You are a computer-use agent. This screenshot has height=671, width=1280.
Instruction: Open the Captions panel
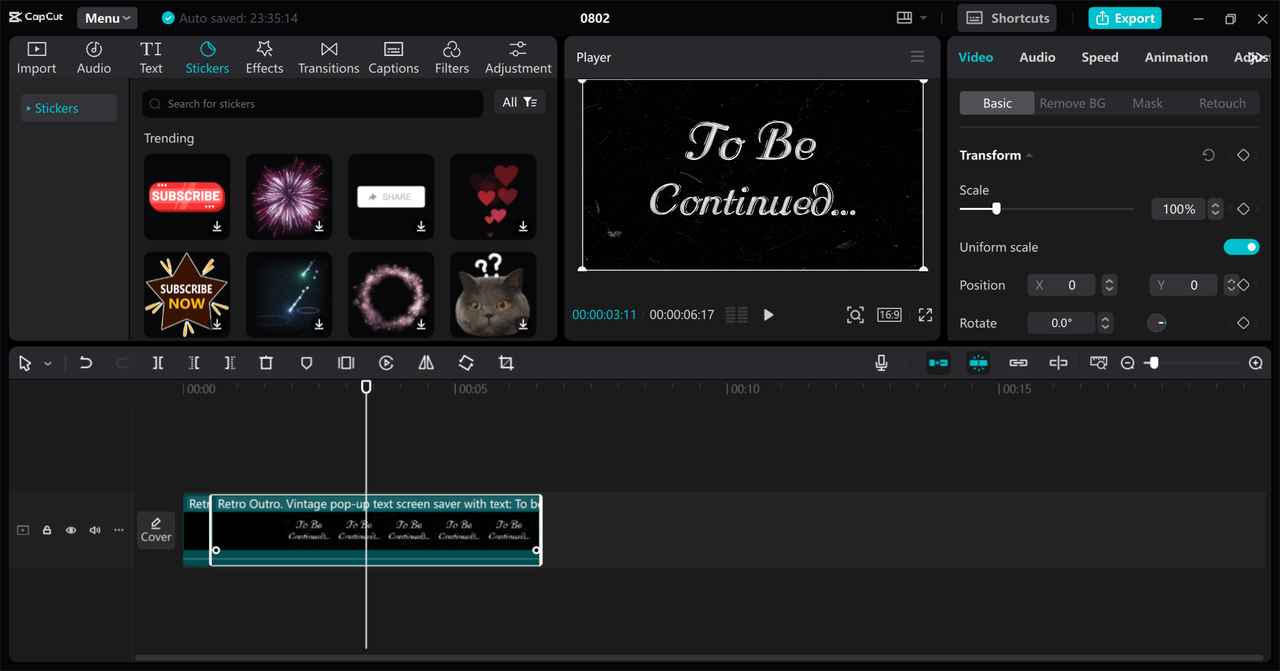(x=393, y=58)
